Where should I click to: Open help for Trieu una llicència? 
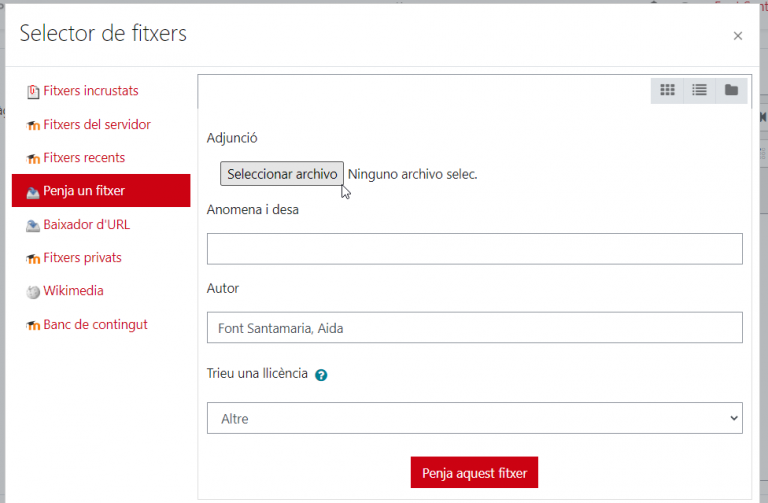[321, 375]
